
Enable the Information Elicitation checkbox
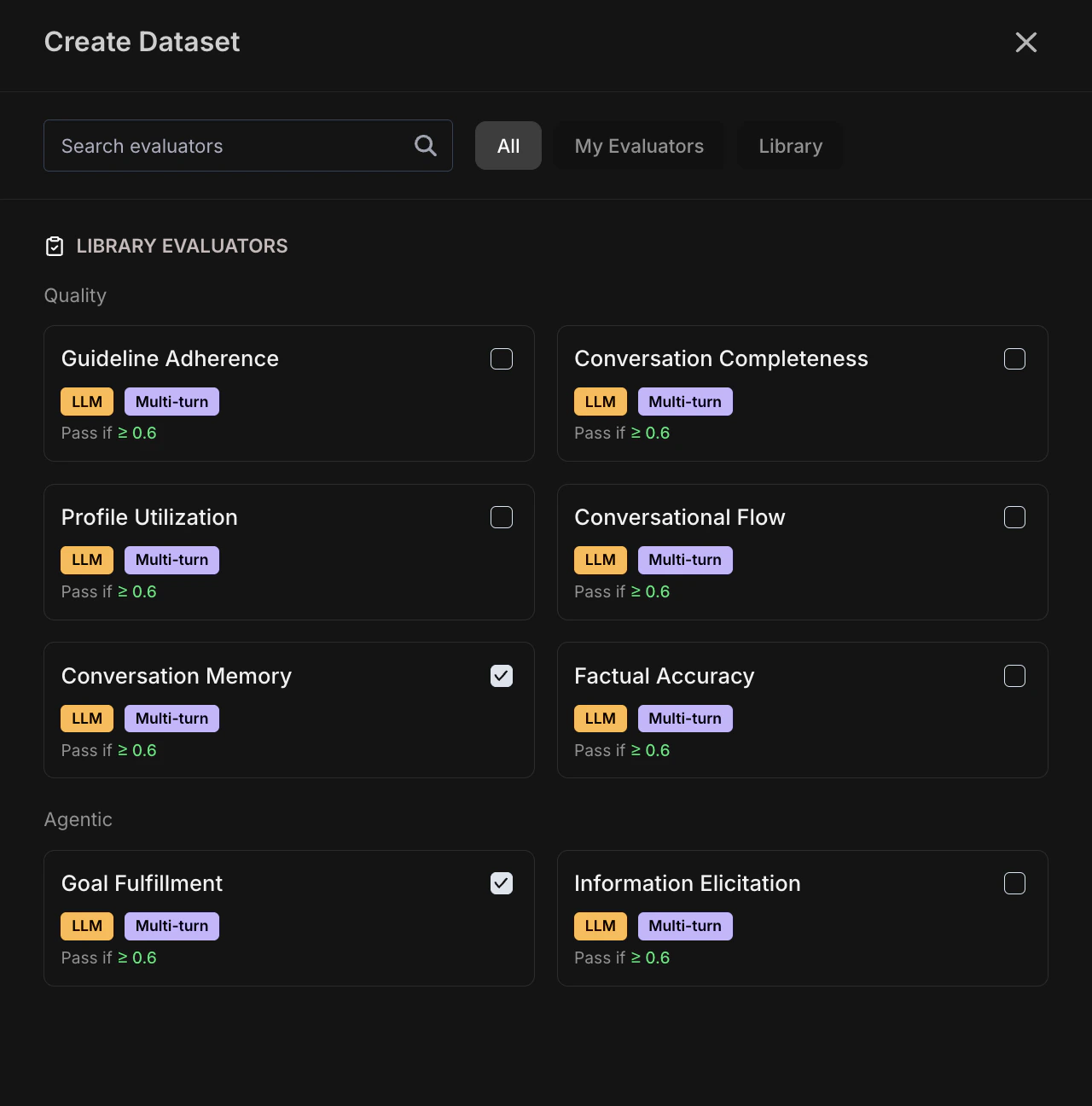coord(1014,883)
